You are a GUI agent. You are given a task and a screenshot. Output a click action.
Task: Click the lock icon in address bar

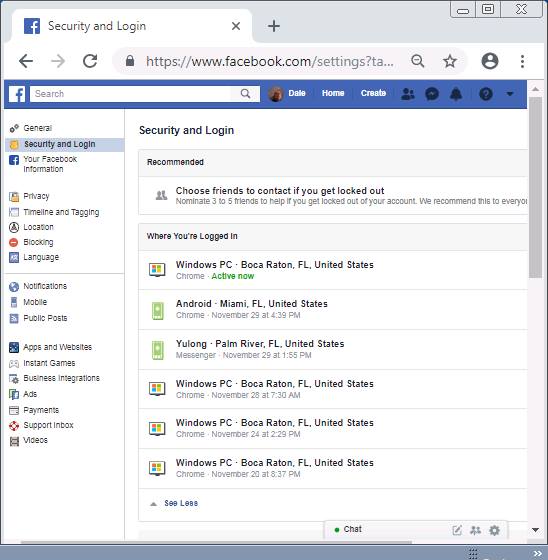130,61
